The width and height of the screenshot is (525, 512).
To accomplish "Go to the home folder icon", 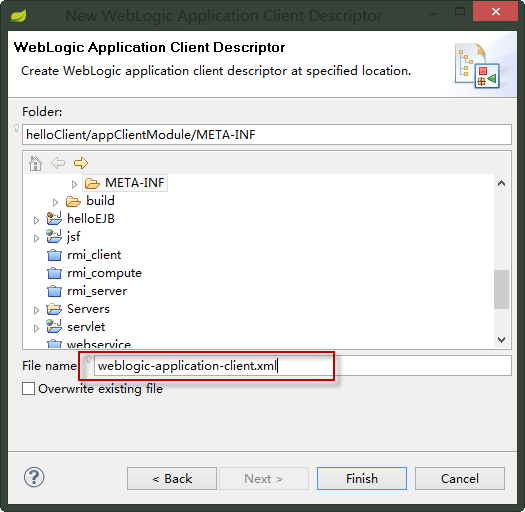I will pos(35,163).
